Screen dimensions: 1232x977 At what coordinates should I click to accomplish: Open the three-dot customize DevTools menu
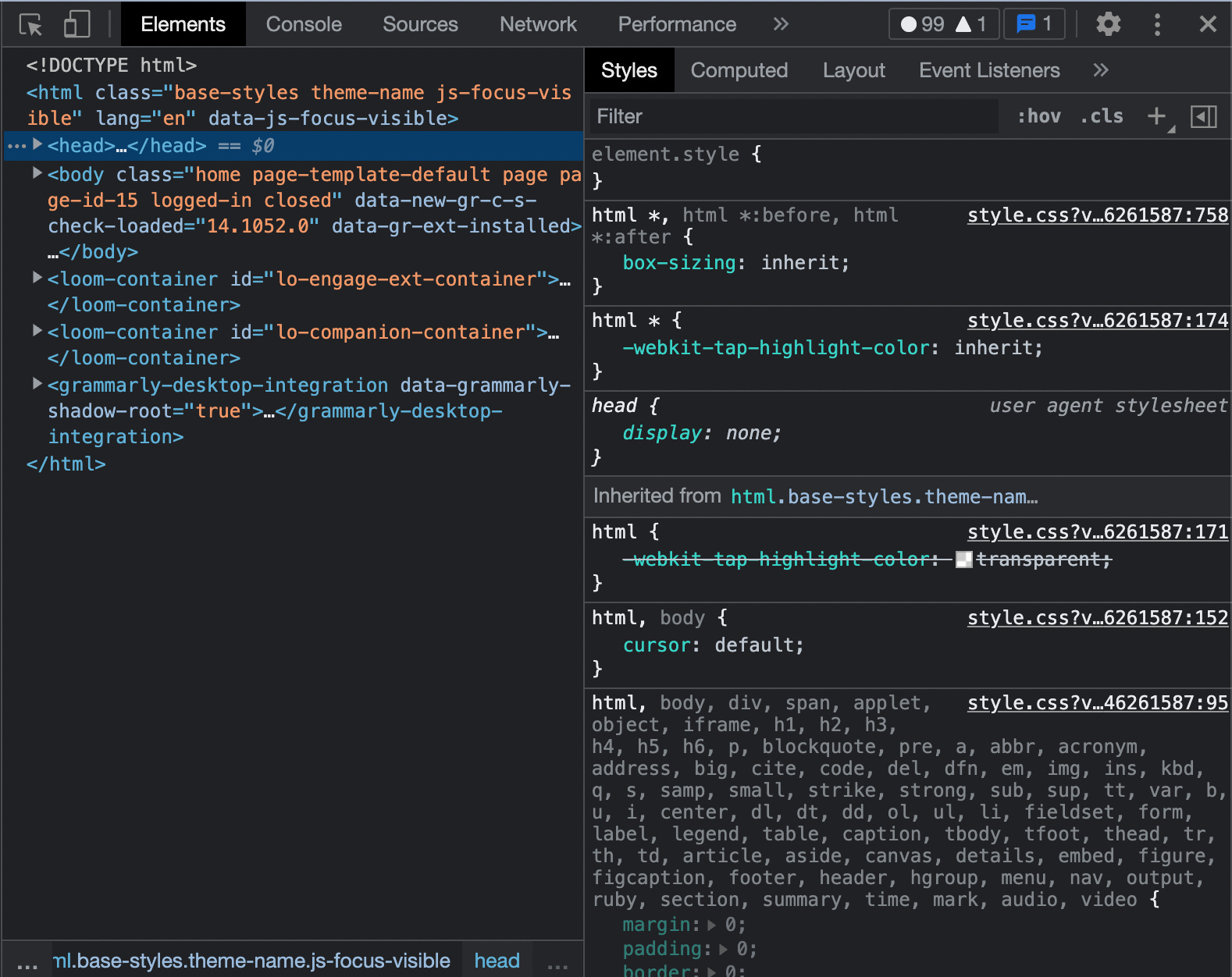[1157, 25]
